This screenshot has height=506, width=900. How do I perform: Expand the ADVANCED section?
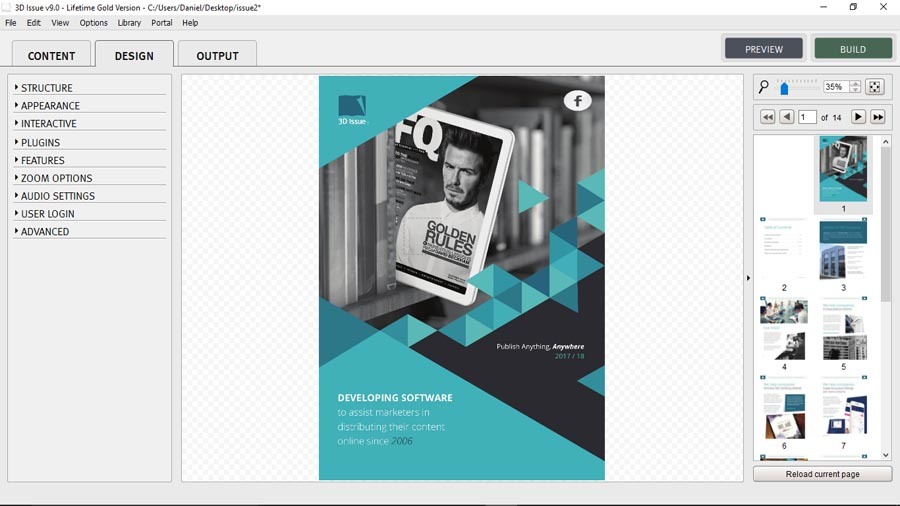click(x=45, y=231)
